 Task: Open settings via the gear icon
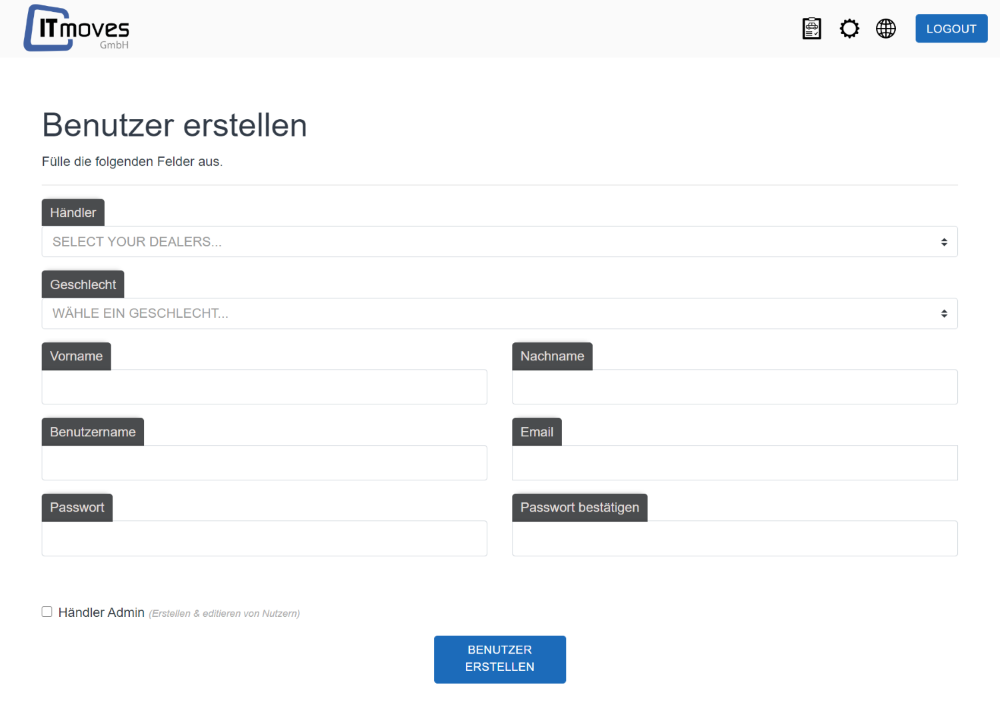coord(849,29)
